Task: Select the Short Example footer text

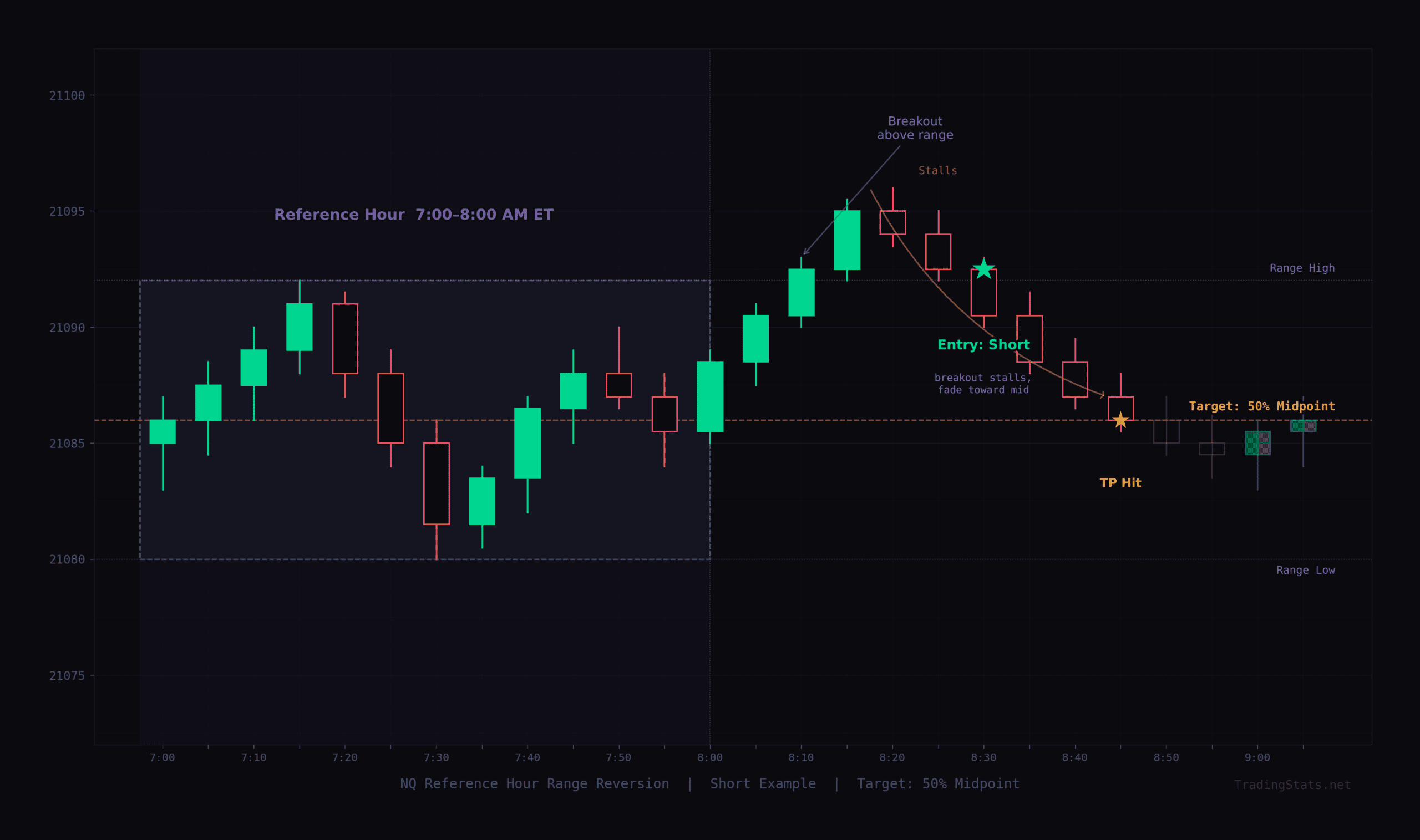Action: (x=763, y=783)
